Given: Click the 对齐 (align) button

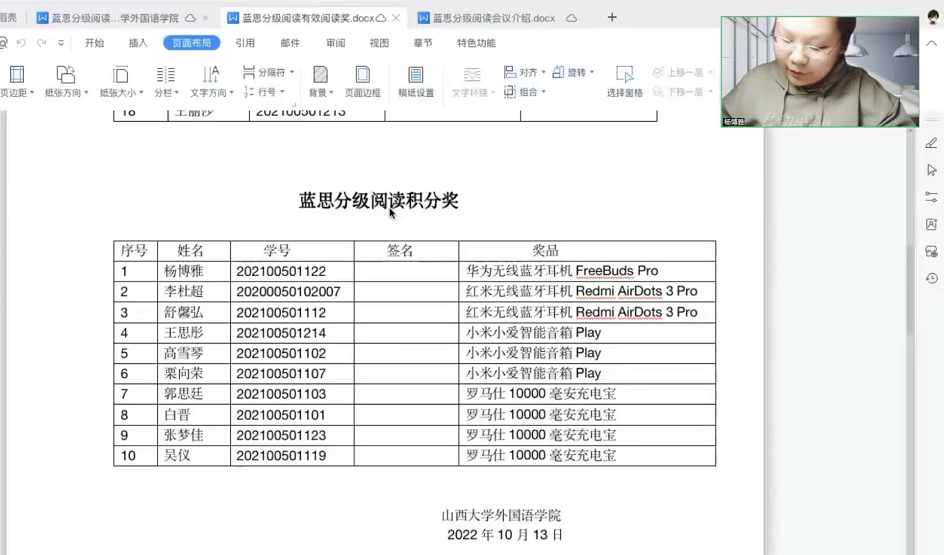Looking at the screenshot, I should (525, 72).
